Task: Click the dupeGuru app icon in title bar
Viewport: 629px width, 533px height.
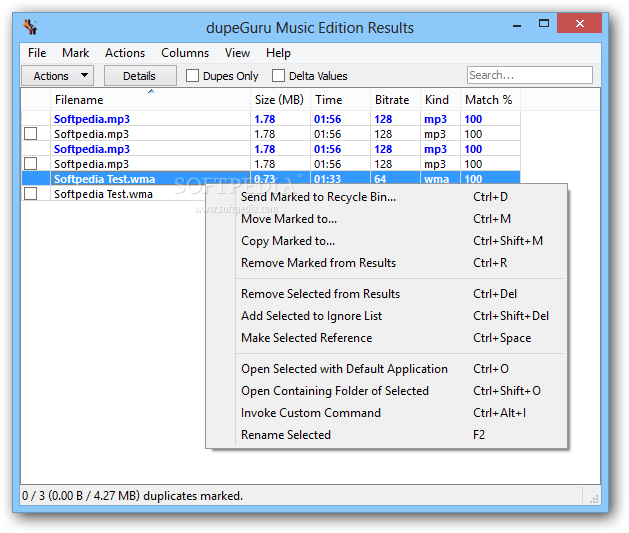Action: click(30, 27)
